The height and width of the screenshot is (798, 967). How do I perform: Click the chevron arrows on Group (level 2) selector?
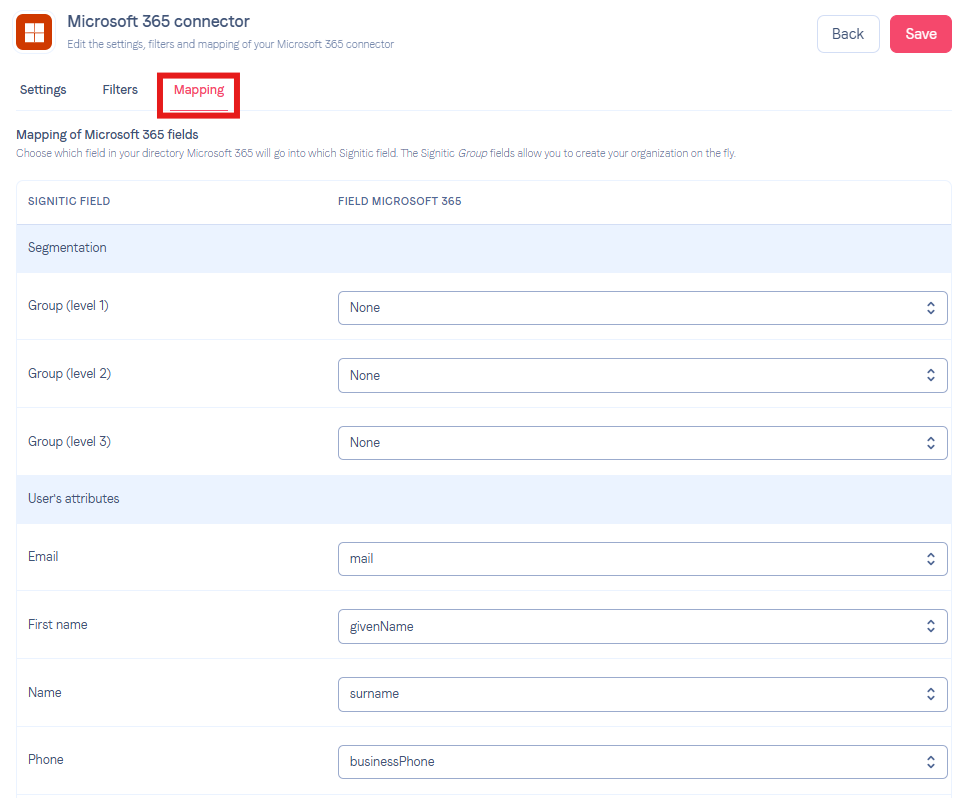coord(931,375)
